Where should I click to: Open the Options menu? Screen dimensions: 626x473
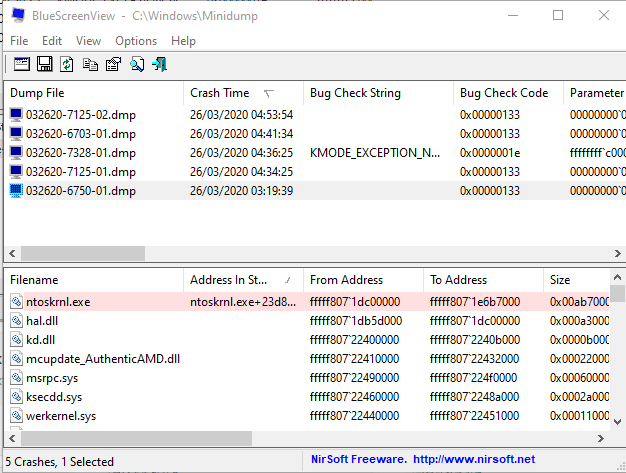(136, 41)
